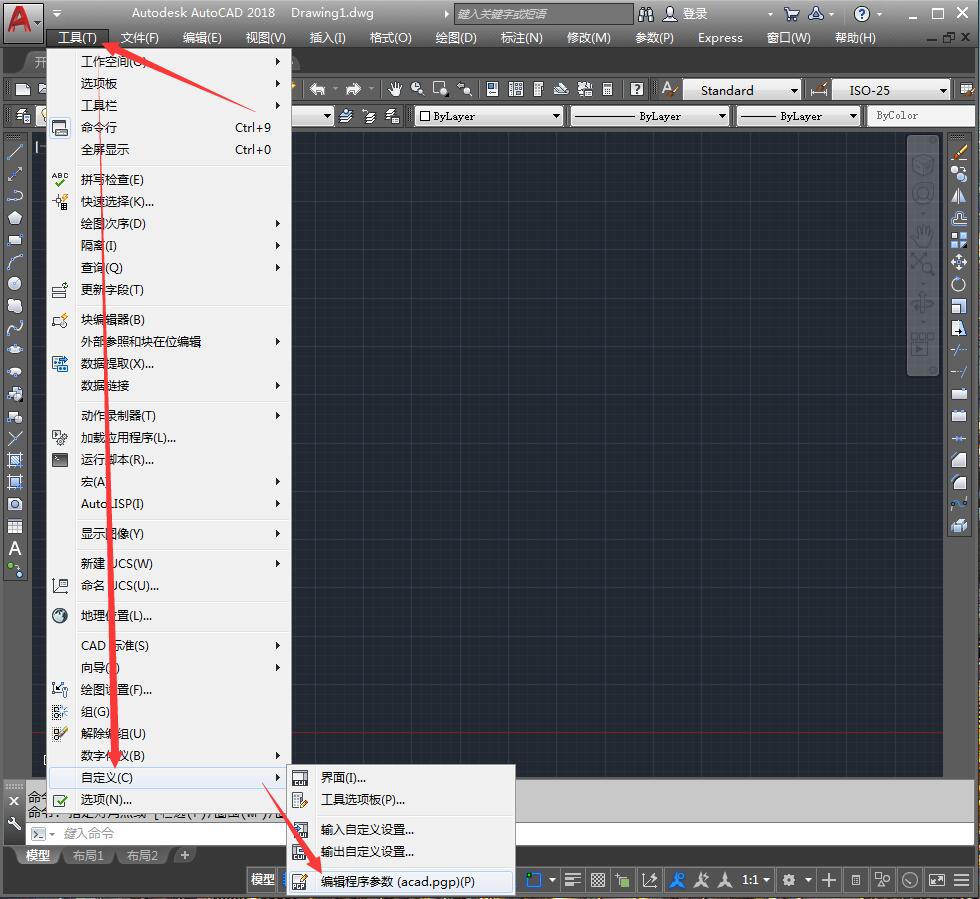This screenshot has width=980, height=899.
Task: Open the Standard text style dropdown
Action: click(742, 90)
